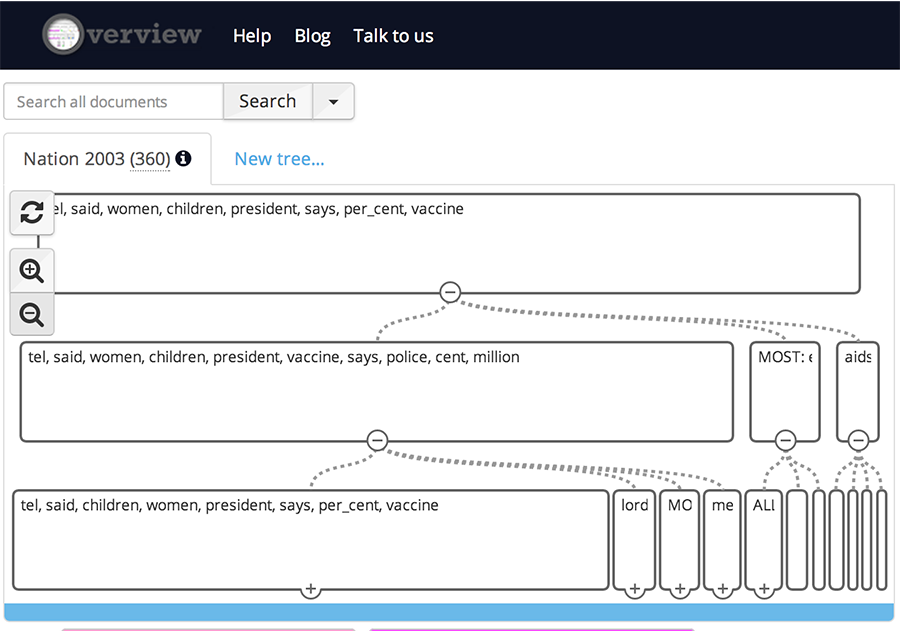Collapse the 'aids' node
Viewport: 900px width, 631px height.
[858, 440]
